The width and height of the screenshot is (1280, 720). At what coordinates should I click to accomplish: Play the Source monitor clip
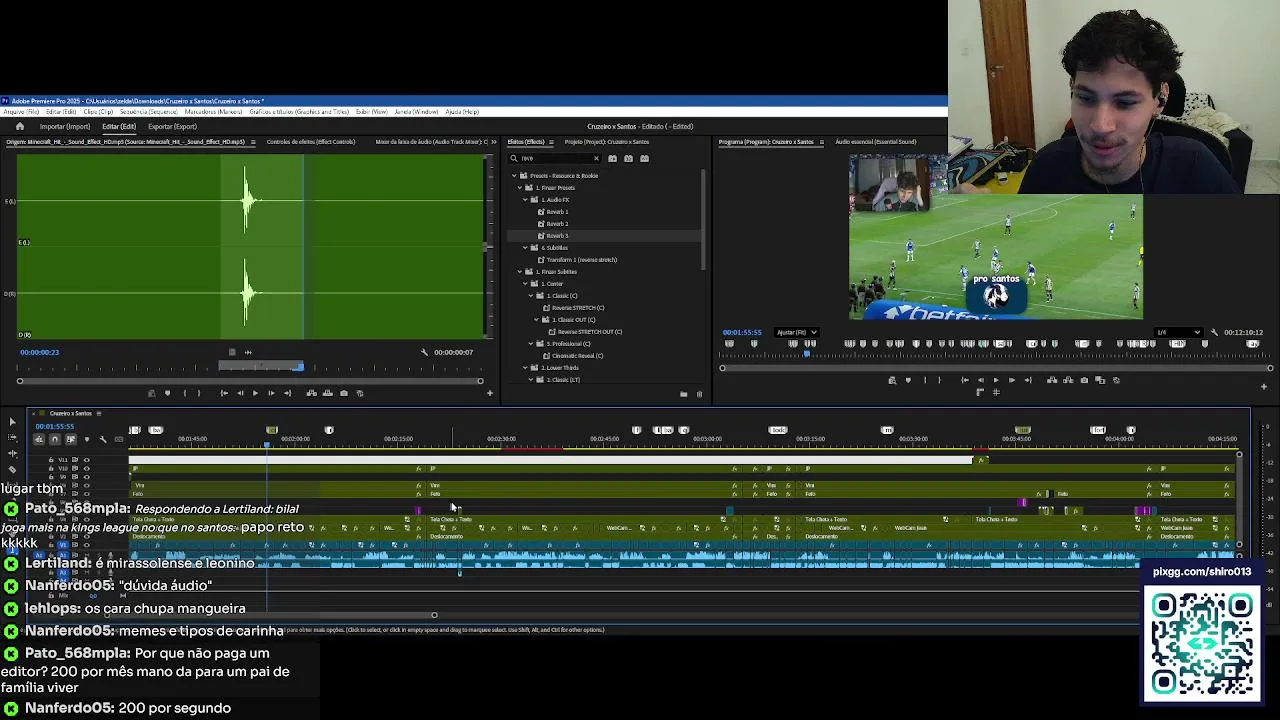point(255,393)
